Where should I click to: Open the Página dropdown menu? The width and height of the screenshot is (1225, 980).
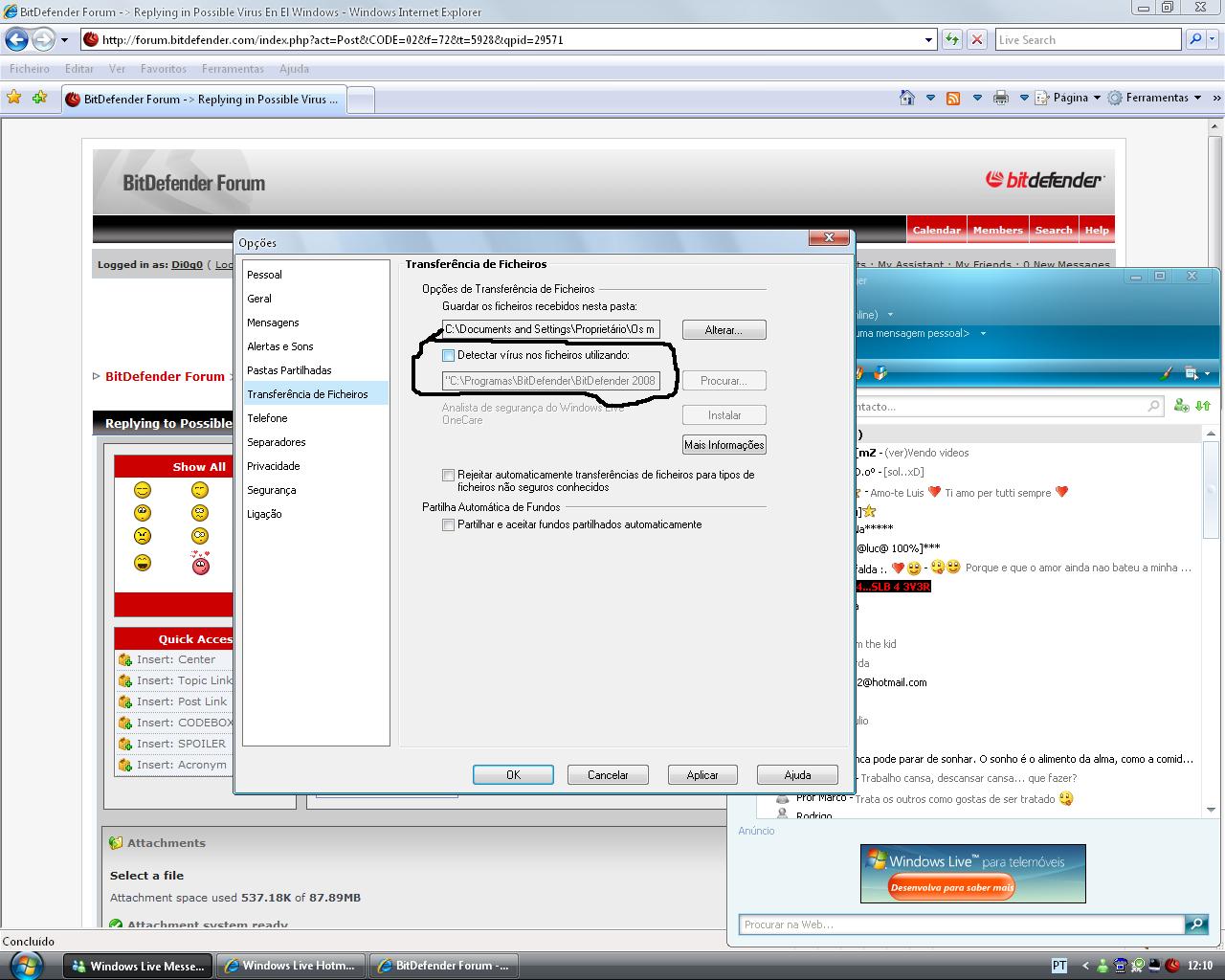(x=1067, y=98)
